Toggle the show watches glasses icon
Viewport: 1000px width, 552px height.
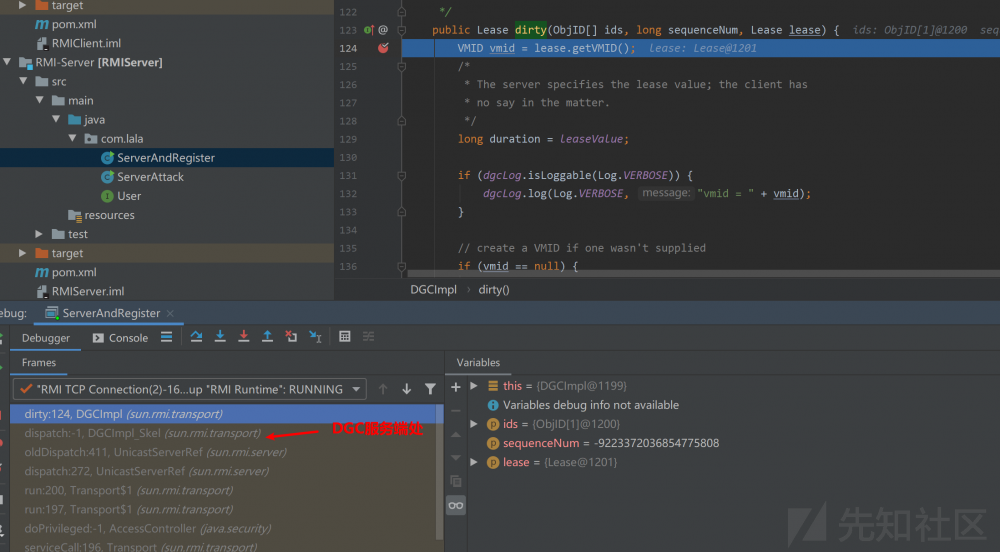(456, 506)
